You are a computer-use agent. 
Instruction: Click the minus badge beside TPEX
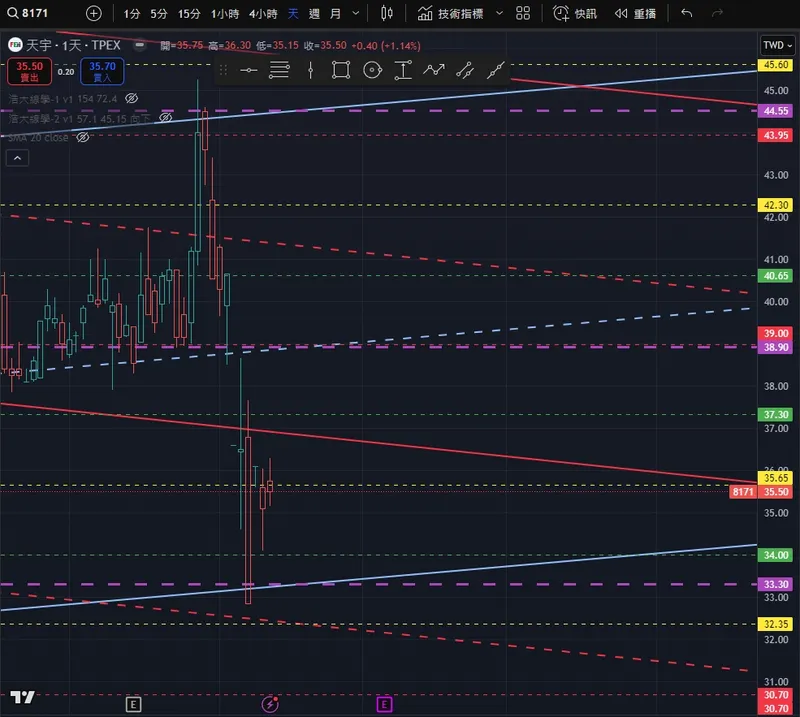pyautogui.click(x=139, y=45)
